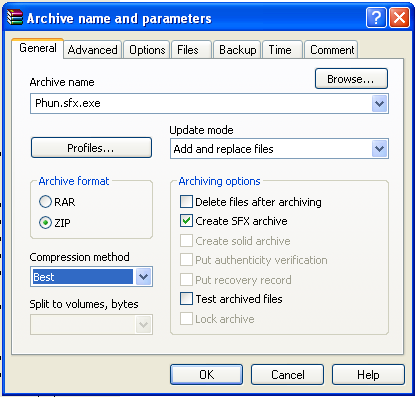
Task: Confirm with the OK button
Action: click(x=207, y=375)
